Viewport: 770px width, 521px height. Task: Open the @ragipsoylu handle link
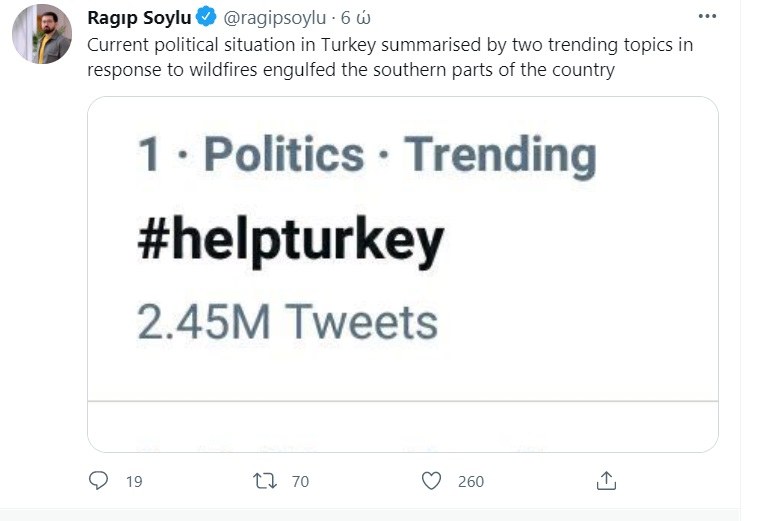coord(270,17)
